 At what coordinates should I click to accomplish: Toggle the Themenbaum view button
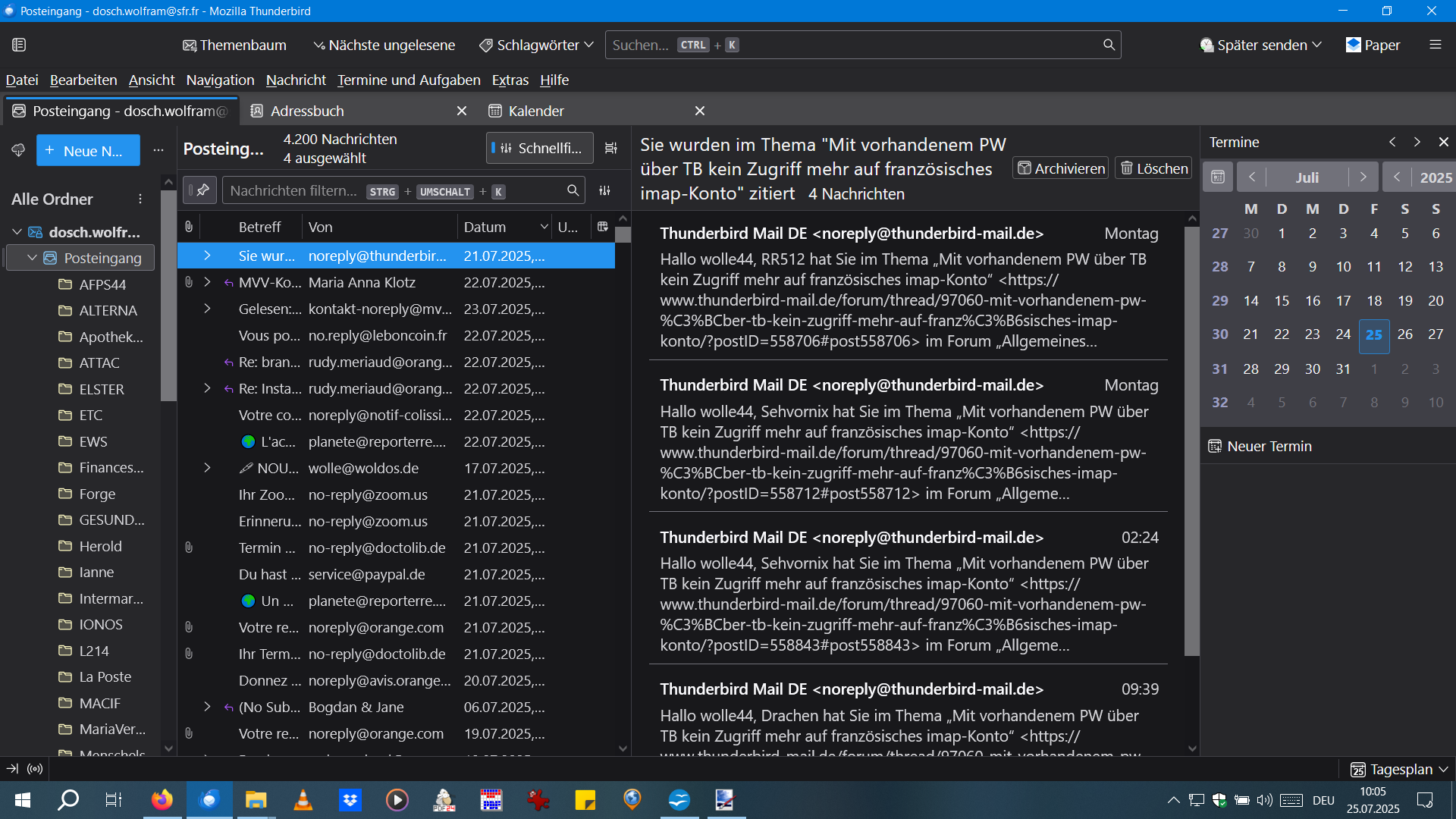point(234,45)
